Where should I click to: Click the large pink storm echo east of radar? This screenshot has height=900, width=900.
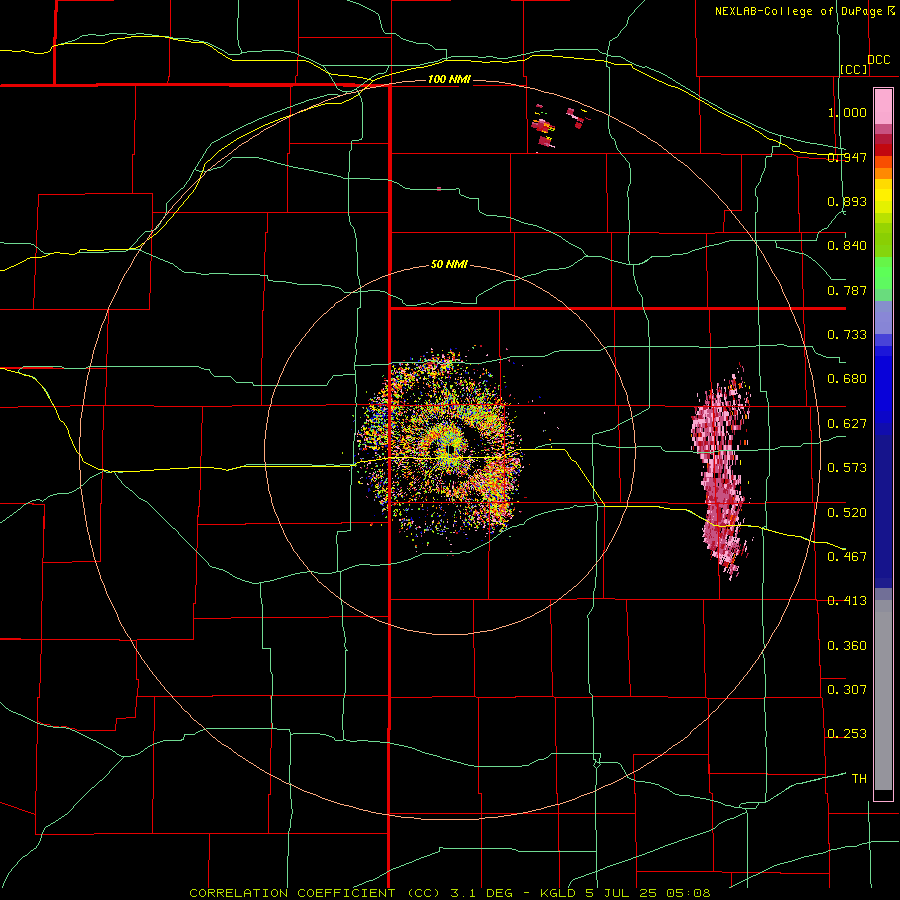(x=720, y=471)
